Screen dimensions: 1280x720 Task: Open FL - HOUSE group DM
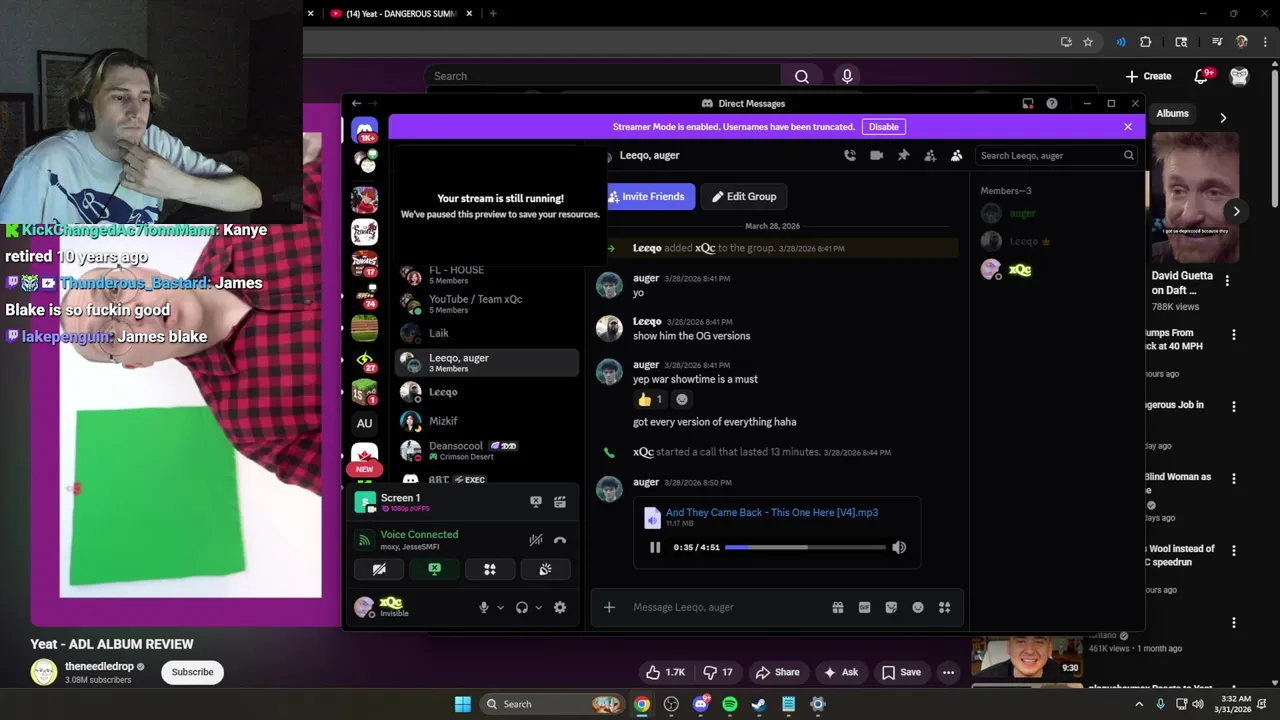[x=487, y=275]
